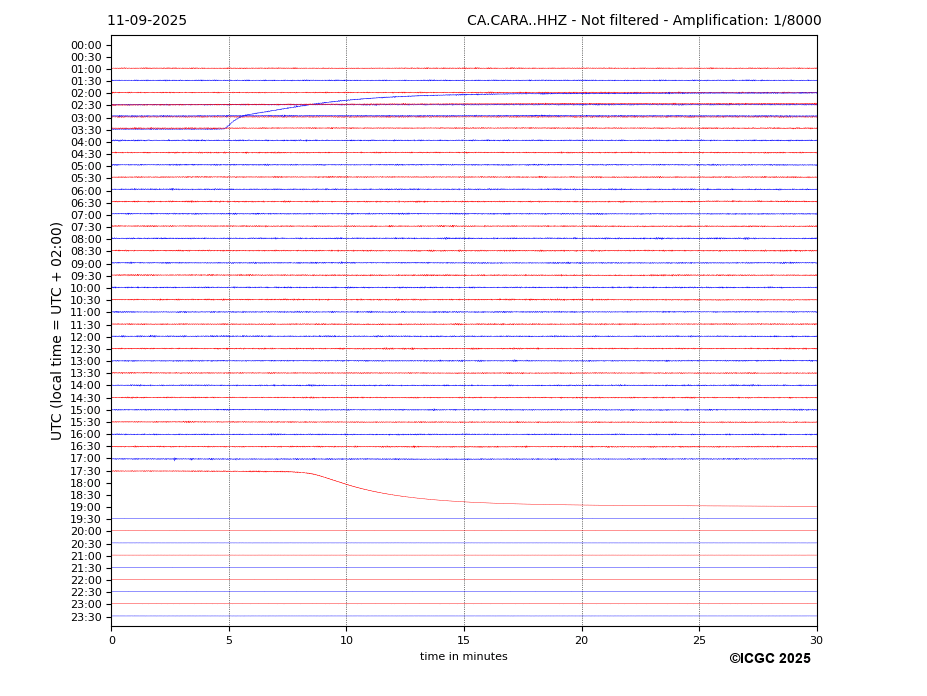The width and height of the screenshot is (927, 696).
Task: Select the 23:30 time row label
Action: tap(86, 617)
